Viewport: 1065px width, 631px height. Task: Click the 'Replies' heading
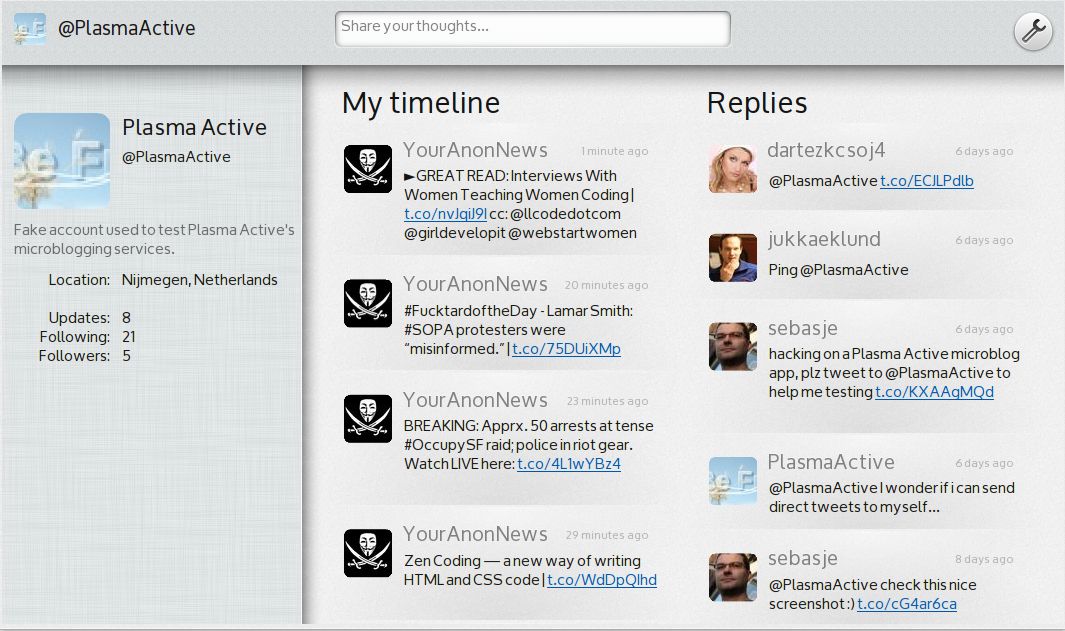click(x=757, y=104)
